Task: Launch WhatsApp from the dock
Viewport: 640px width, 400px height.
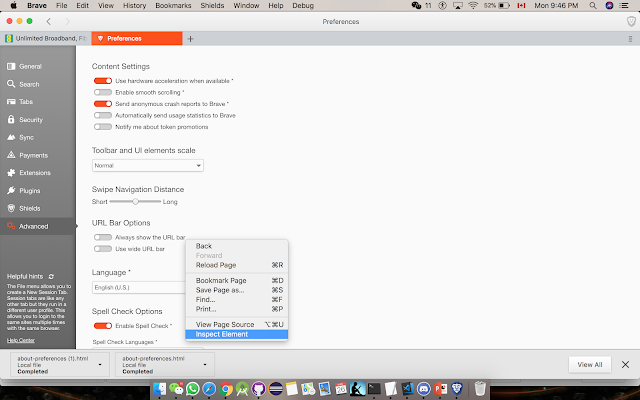Action: 193,388
